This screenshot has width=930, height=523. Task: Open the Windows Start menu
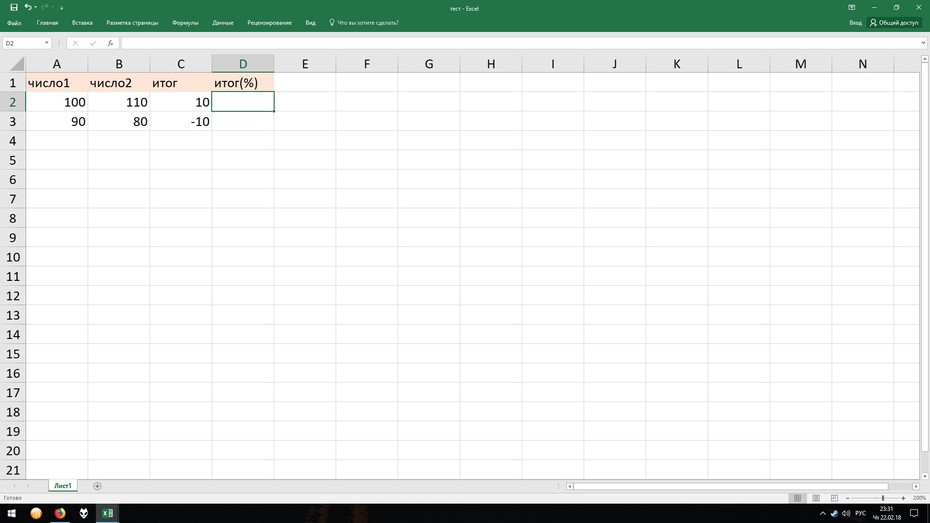click(x=11, y=514)
